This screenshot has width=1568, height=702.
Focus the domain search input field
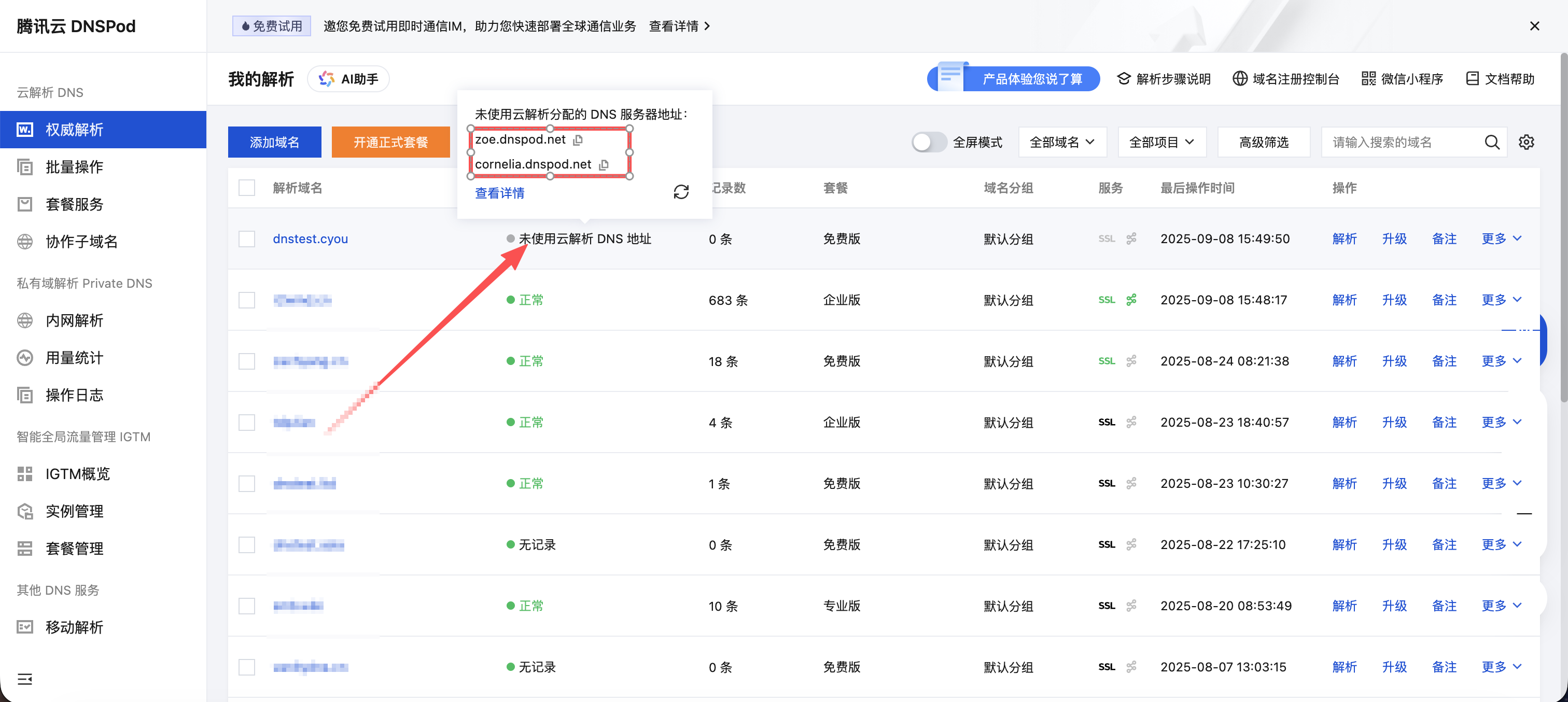pyautogui.click(x=1400, y=143)
